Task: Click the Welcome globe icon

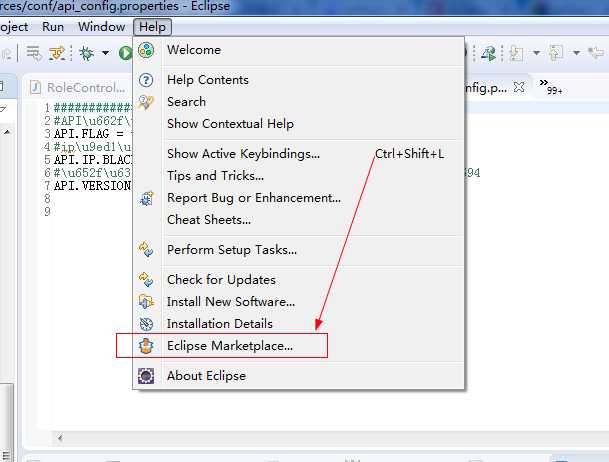Action: [146, 50]
